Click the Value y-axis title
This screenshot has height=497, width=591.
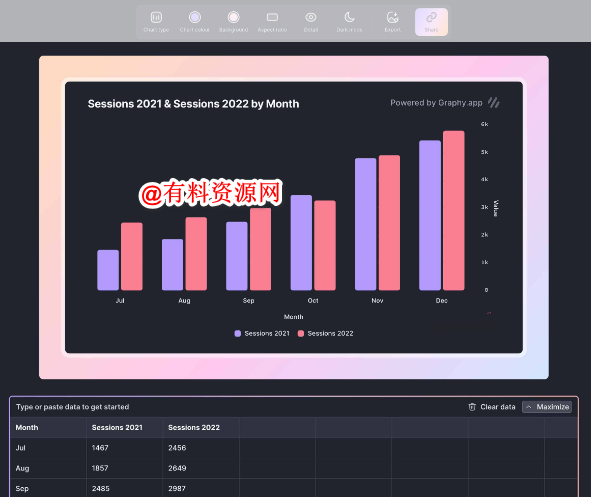coord(496,208)
